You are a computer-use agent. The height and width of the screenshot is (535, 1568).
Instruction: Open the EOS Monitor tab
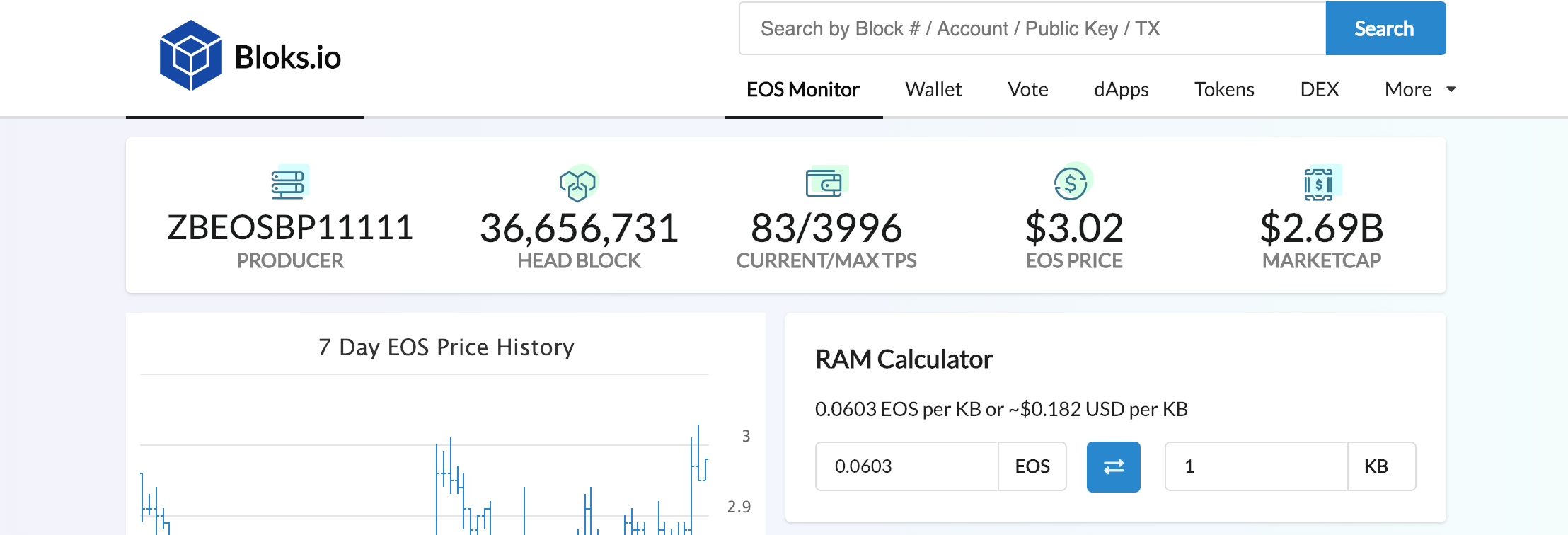(x=802, y=89)
